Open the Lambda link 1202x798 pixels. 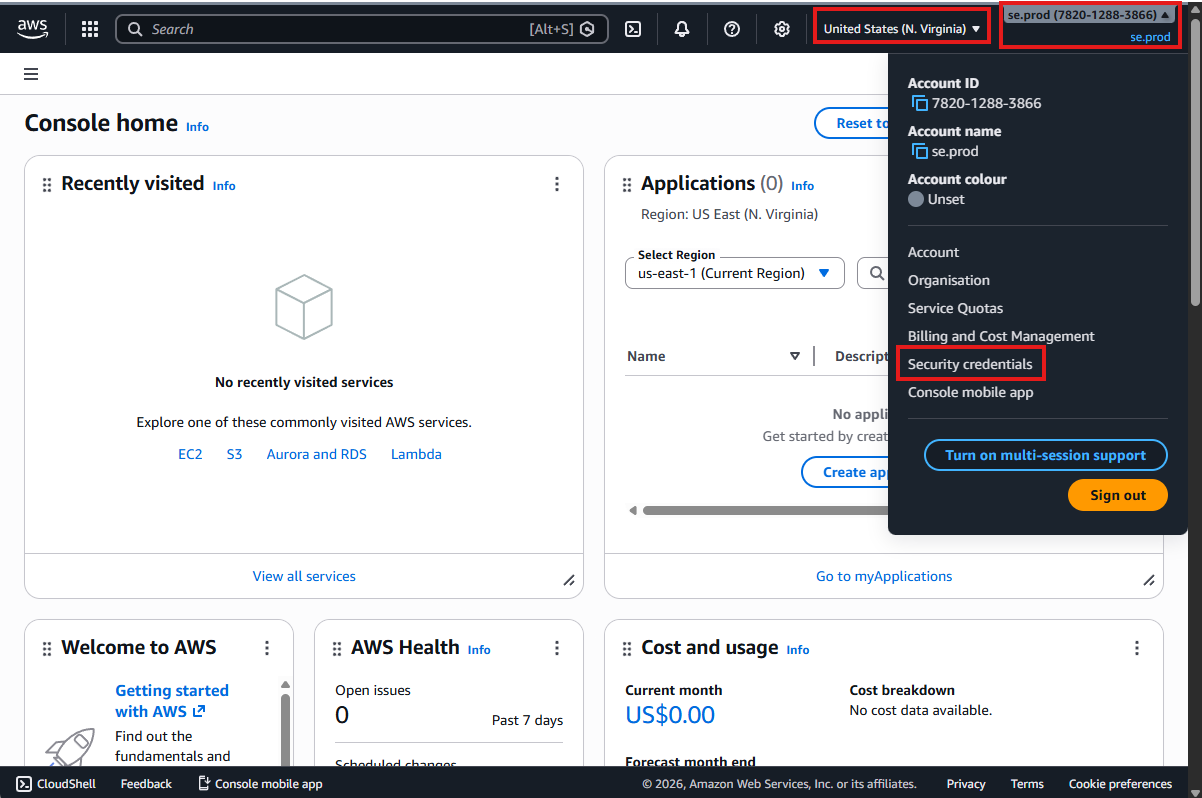pos(416,454)
